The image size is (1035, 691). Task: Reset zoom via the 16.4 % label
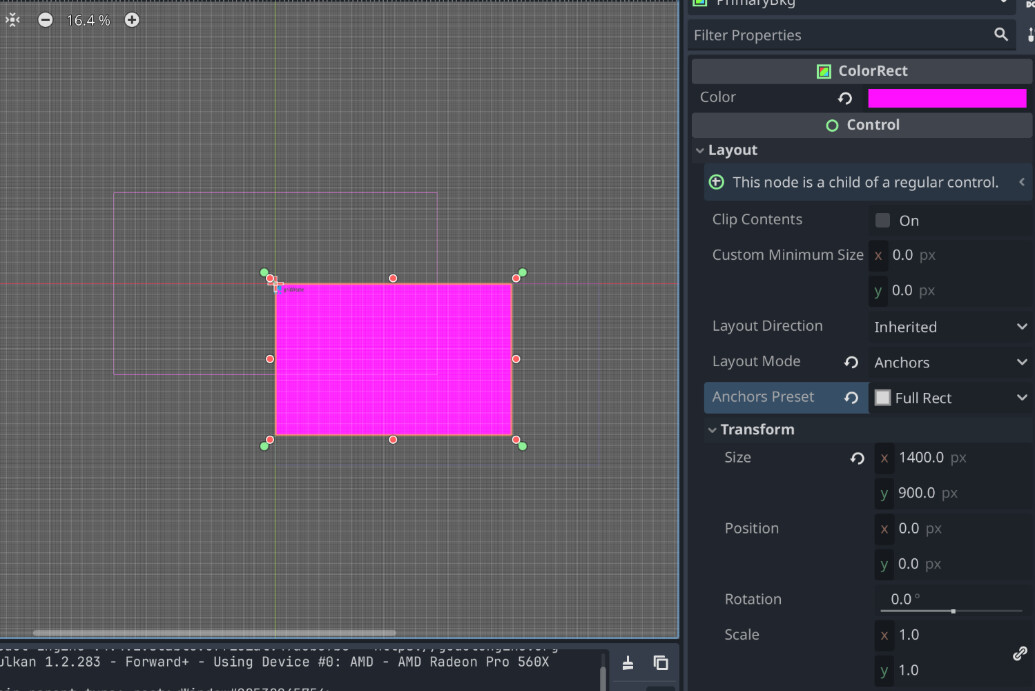[88, 20]
